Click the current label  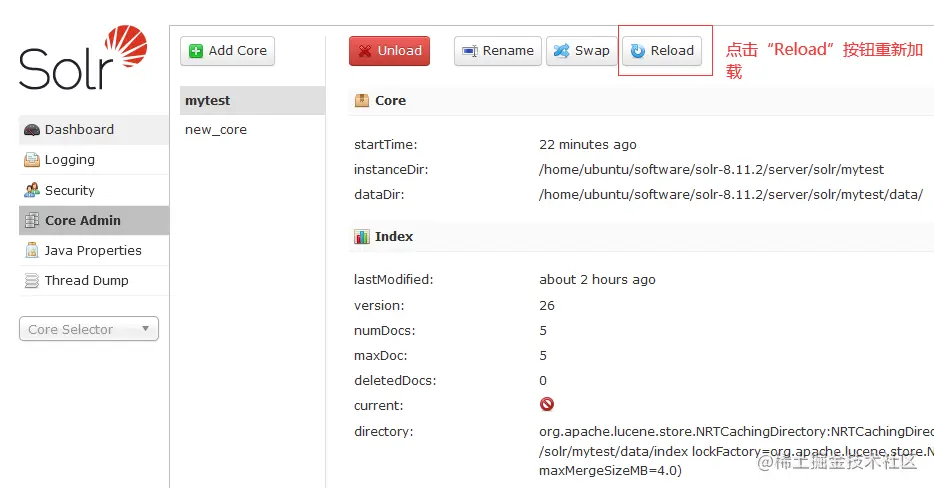378,406
